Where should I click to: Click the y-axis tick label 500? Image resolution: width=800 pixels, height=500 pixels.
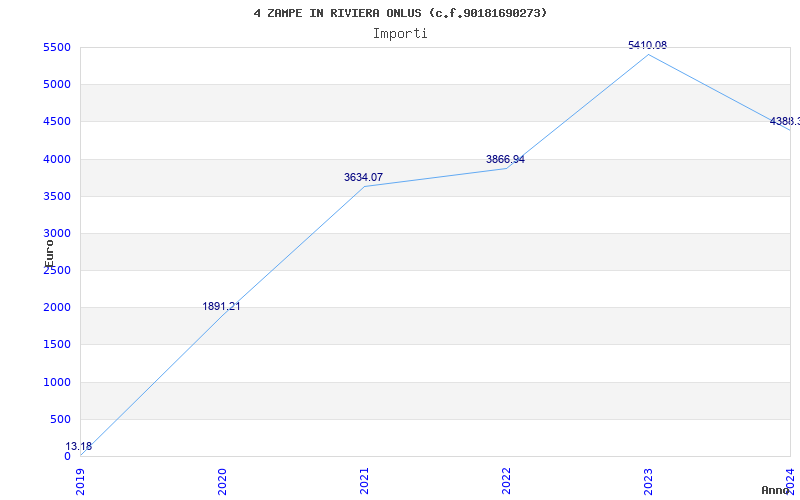60,419
